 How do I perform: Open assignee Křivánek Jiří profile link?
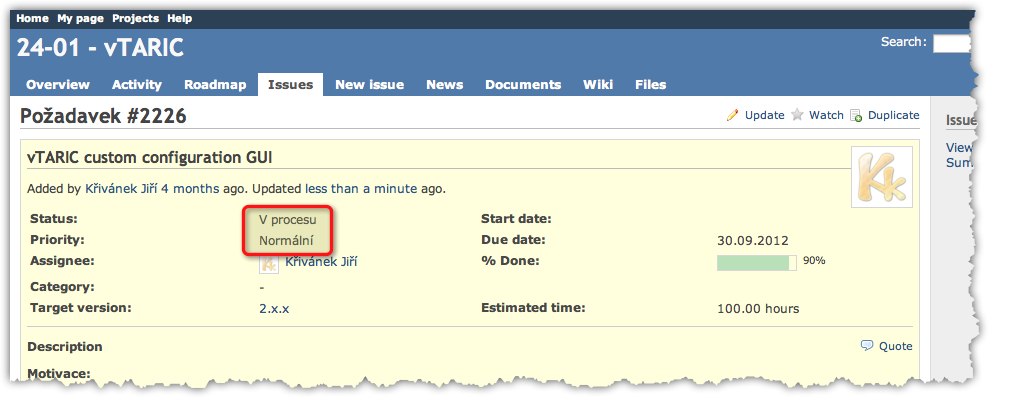[321, 262]
